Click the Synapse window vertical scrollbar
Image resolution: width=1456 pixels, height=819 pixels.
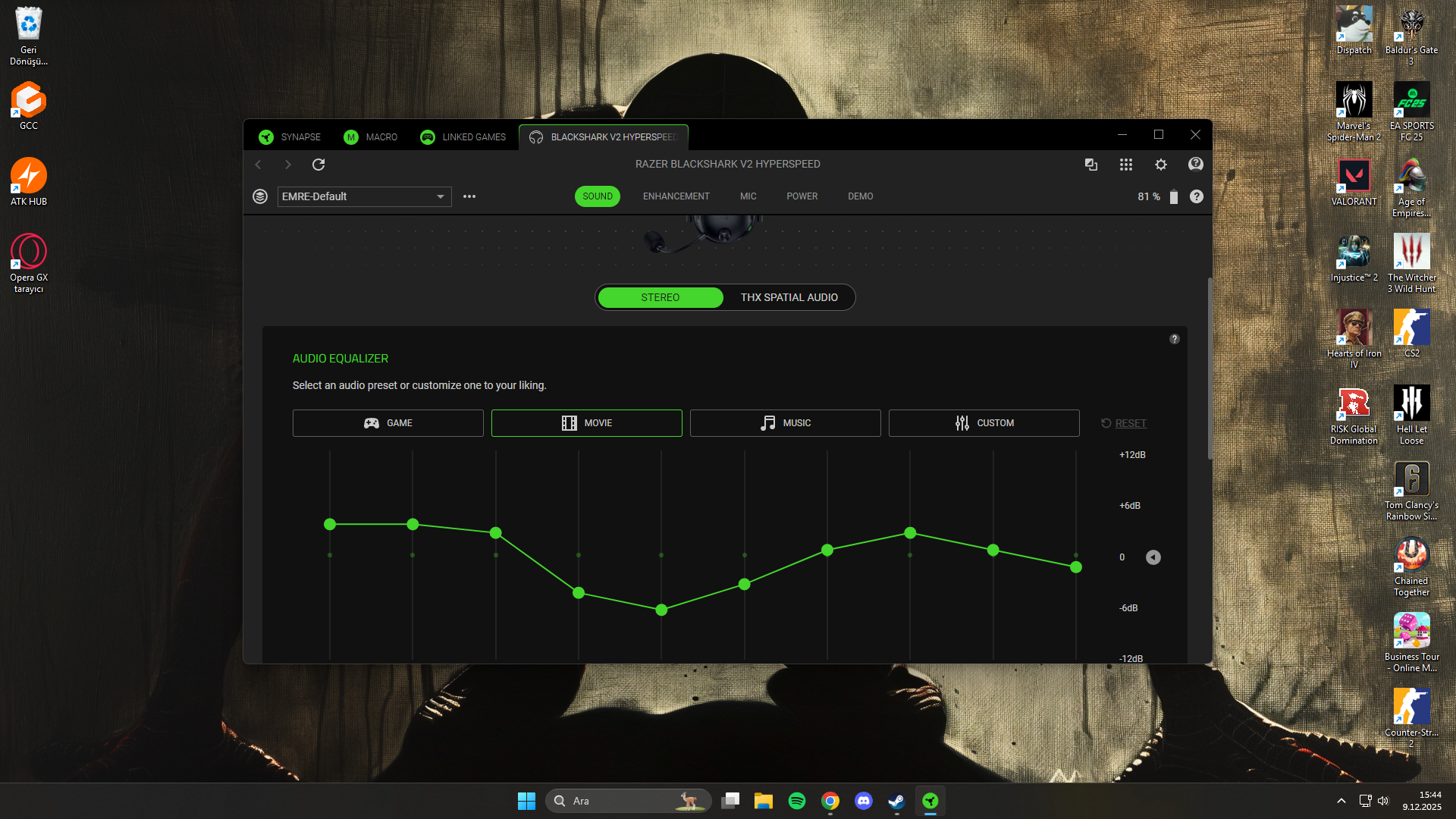pyautogui.click(x=1210, y=369)
